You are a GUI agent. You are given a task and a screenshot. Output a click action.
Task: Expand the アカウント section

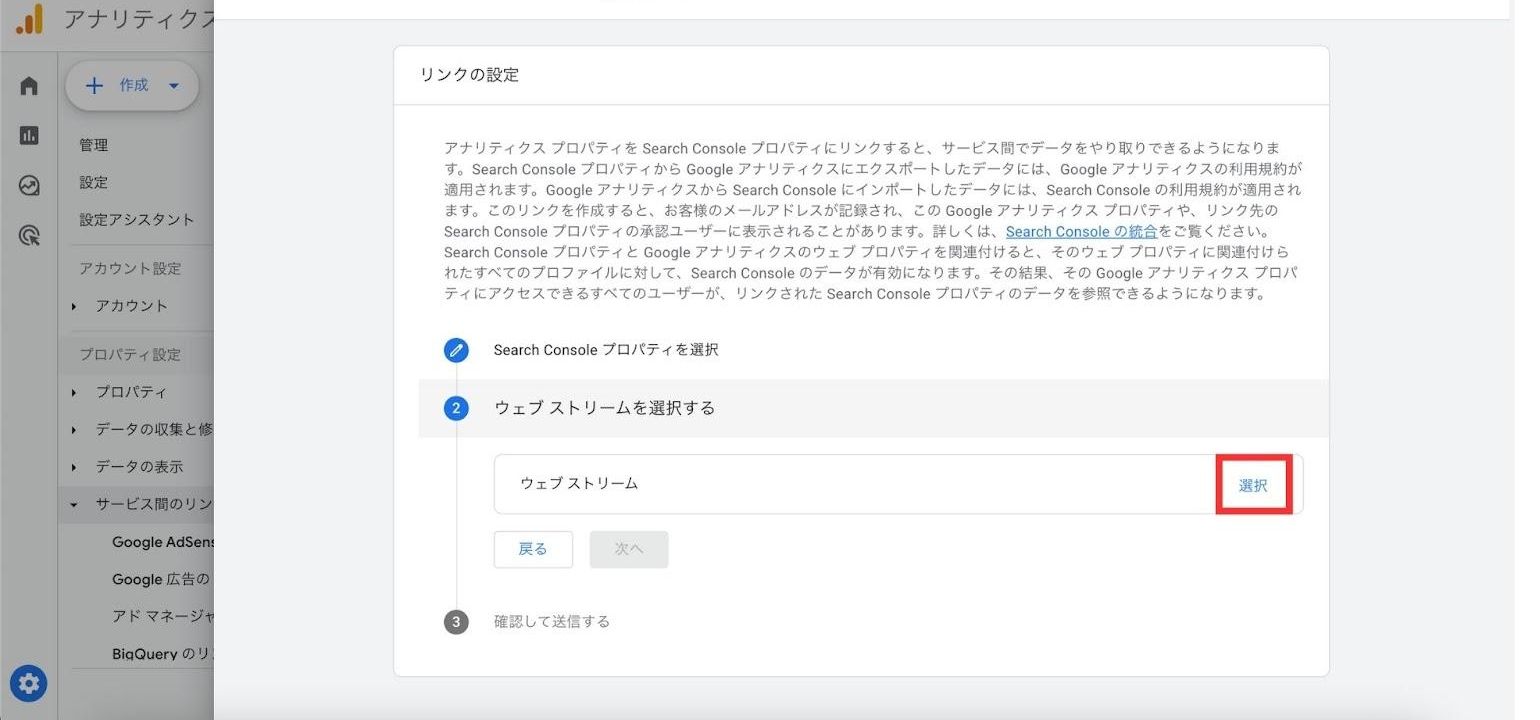[x=132, y=306]
